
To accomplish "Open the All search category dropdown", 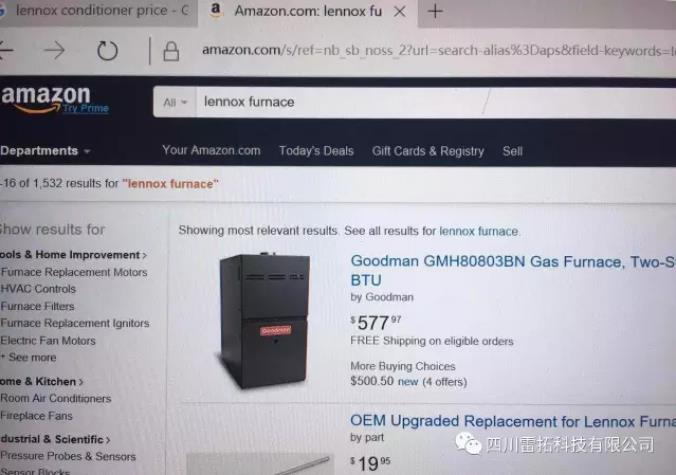I will pyautogui.click(x=175, y=103).
